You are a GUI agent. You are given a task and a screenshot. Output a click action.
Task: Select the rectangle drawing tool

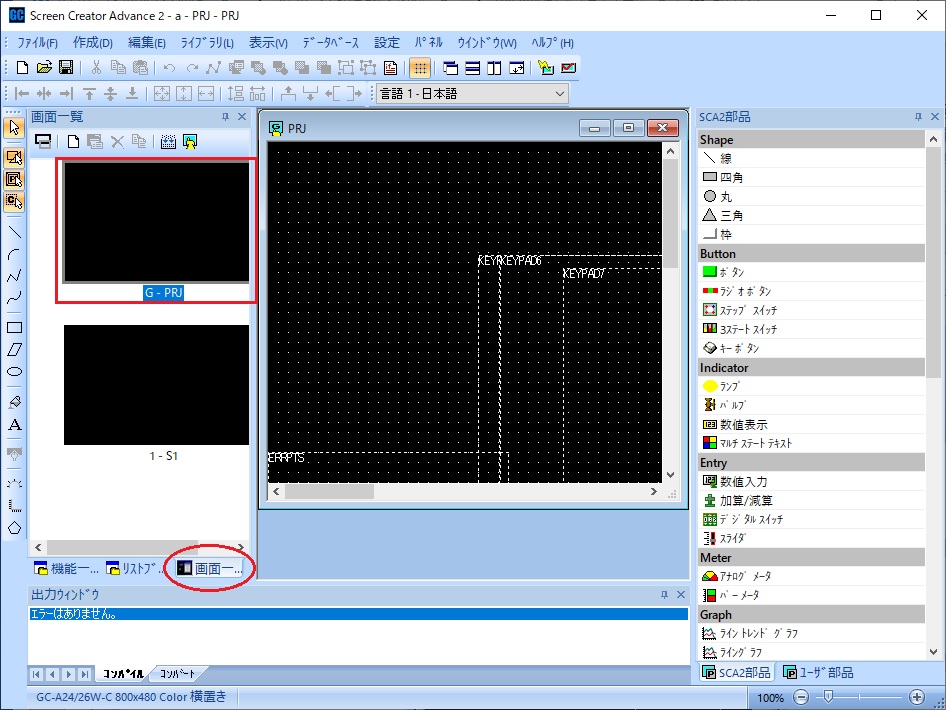14,328
